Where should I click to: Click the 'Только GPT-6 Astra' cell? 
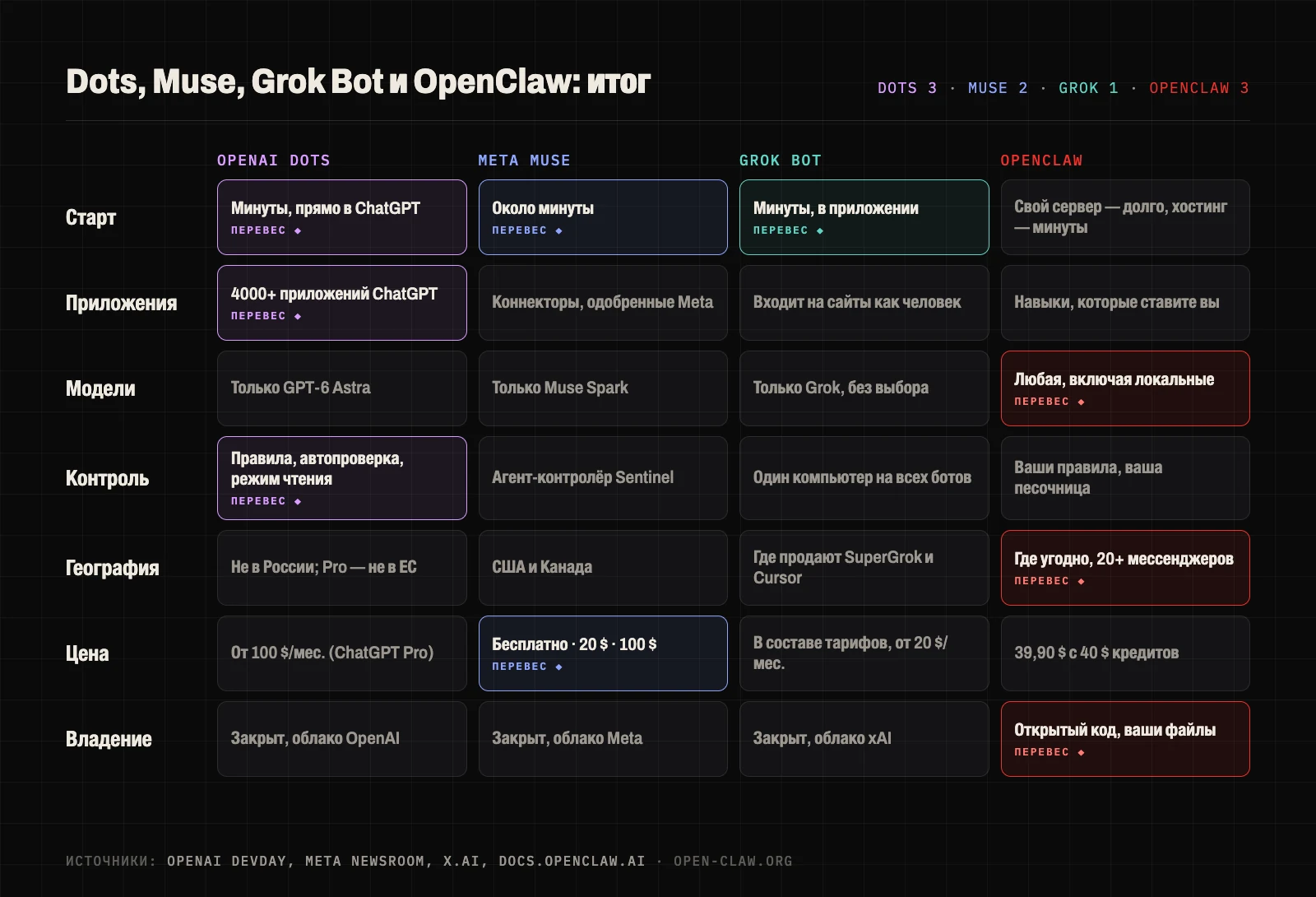click(x=341, y=388)
